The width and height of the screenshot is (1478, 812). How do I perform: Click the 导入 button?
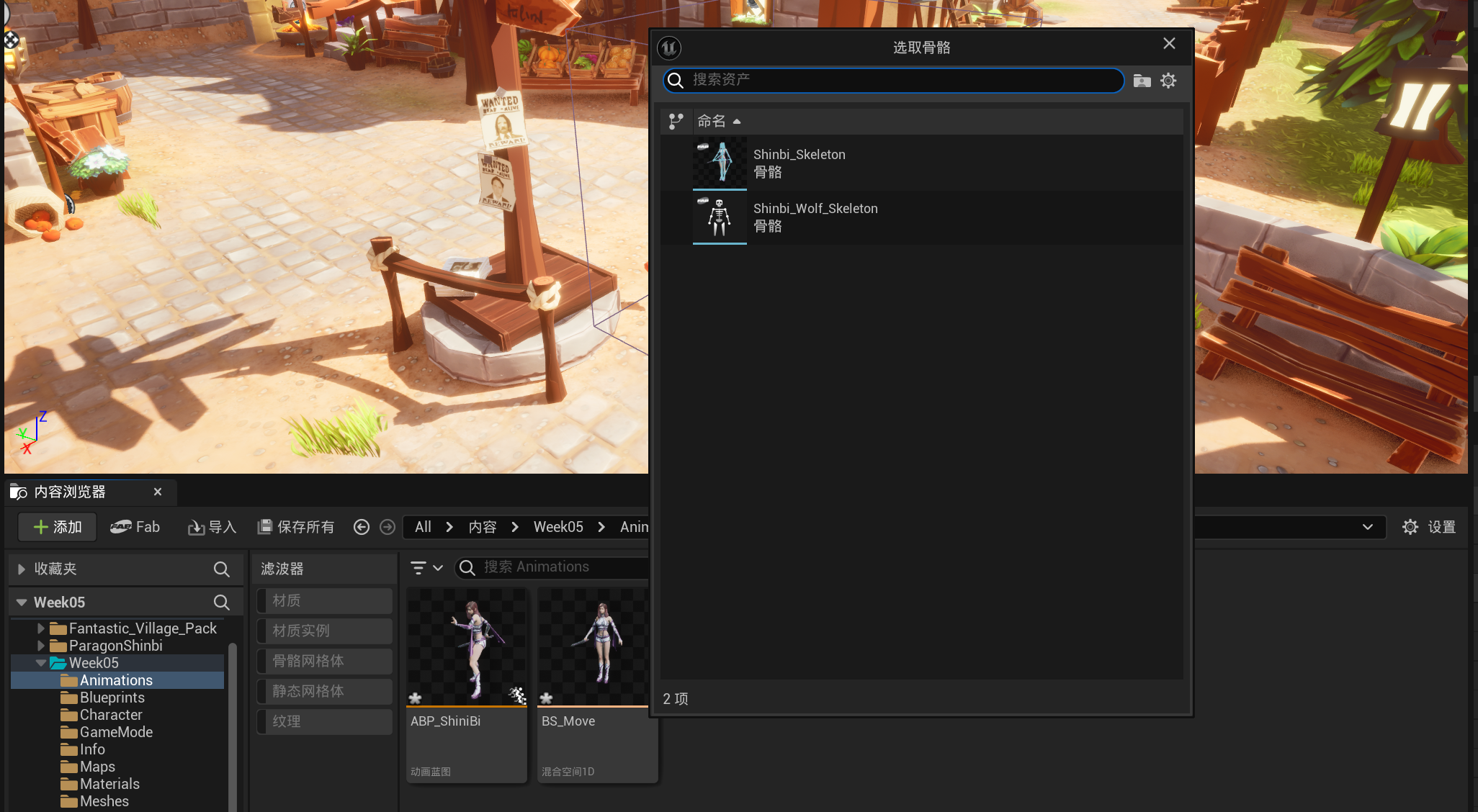[x=212, y=527]
